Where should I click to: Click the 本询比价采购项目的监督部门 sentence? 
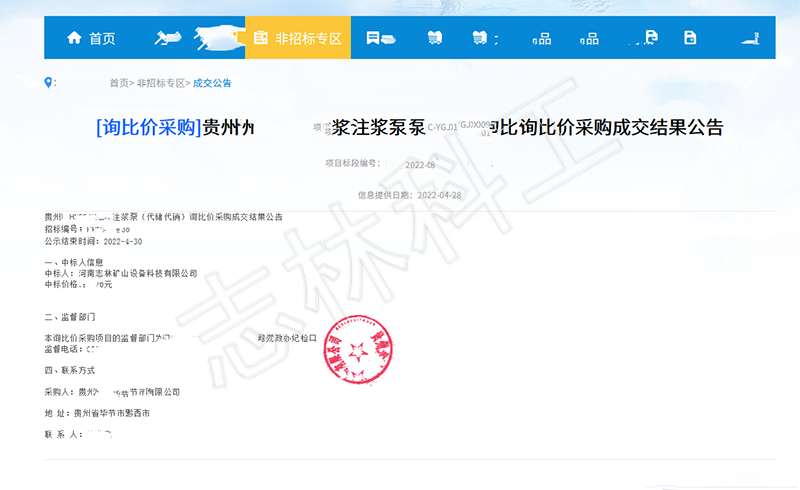[x=181, y=338]
